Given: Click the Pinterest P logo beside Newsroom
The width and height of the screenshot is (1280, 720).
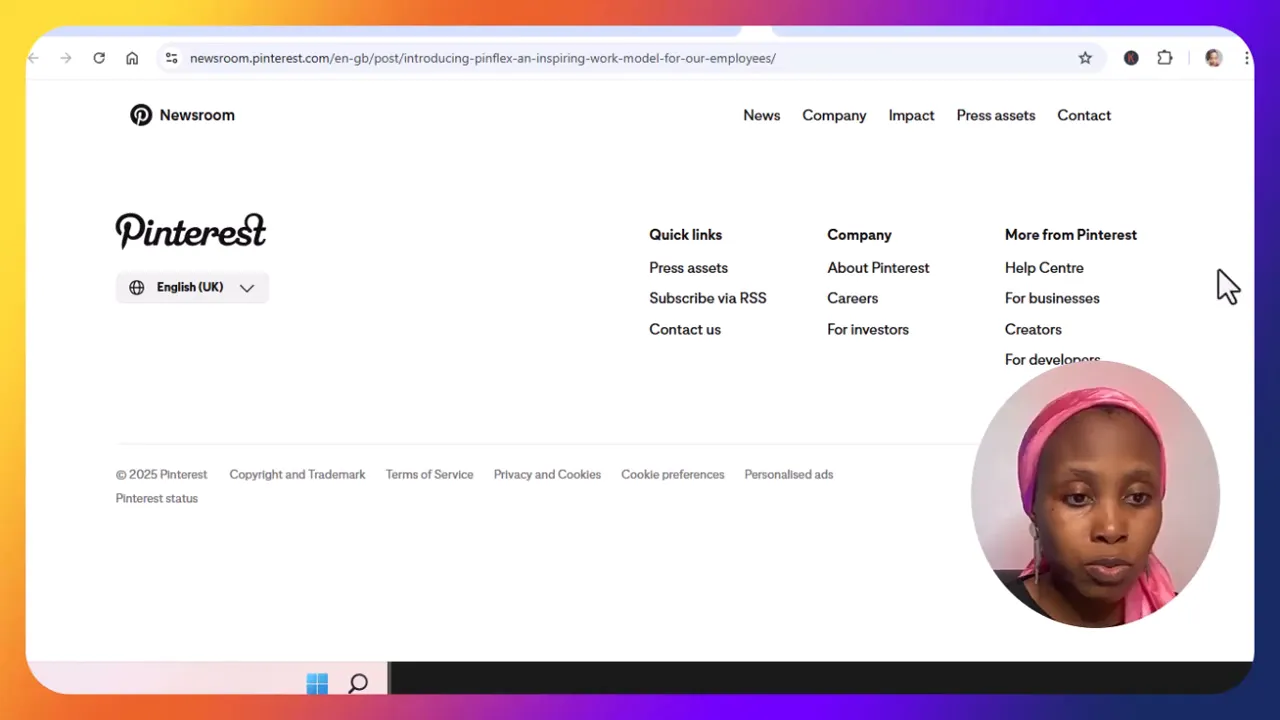Looking at the screenshot, I should click(x=141, y=115).
